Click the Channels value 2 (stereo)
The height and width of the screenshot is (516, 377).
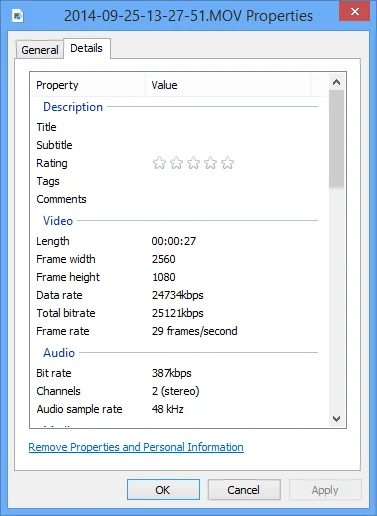pos(176,391)
